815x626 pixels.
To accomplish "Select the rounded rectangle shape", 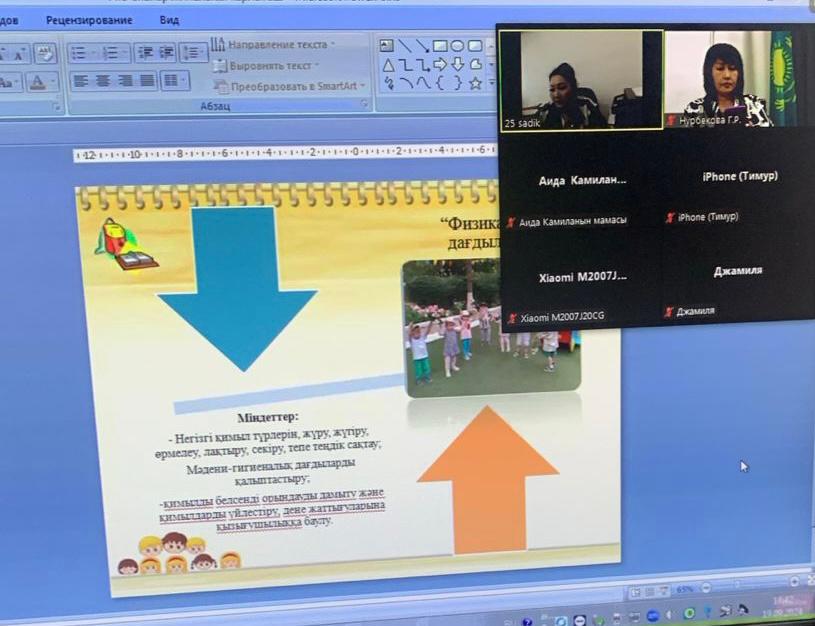I will tap(475, 46).
